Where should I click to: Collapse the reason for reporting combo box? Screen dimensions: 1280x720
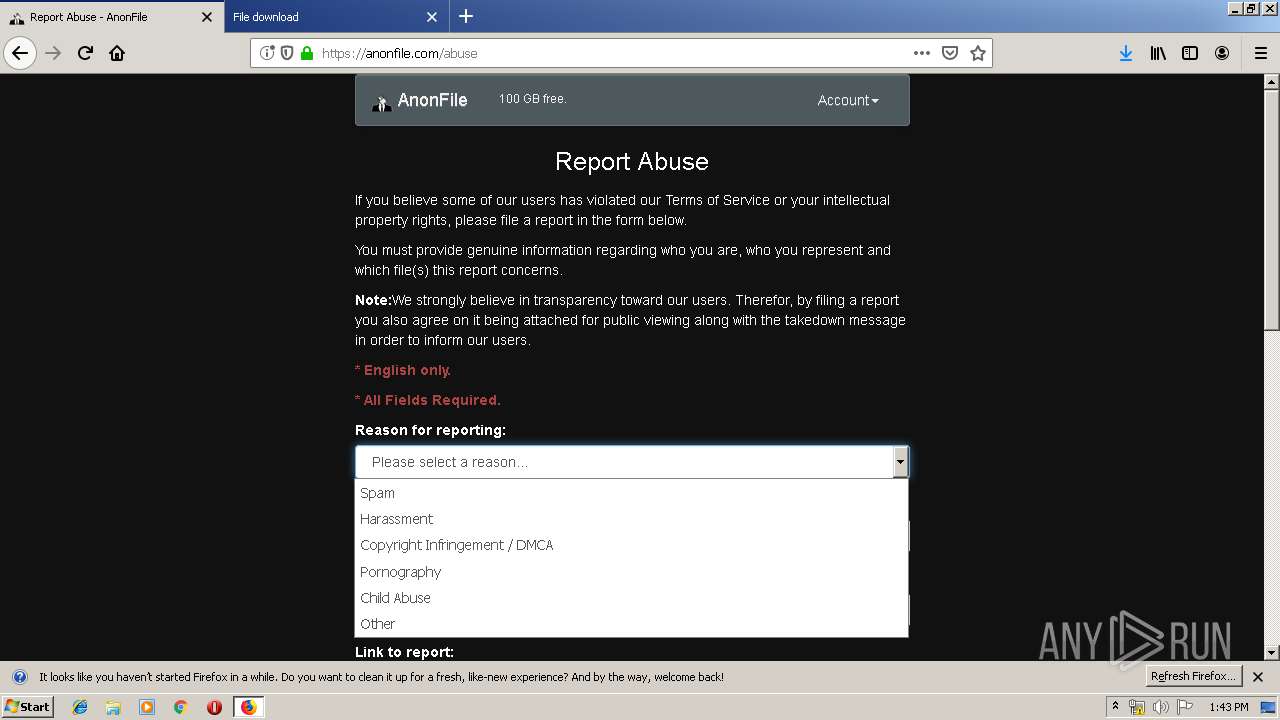click(x=632, y=462)
